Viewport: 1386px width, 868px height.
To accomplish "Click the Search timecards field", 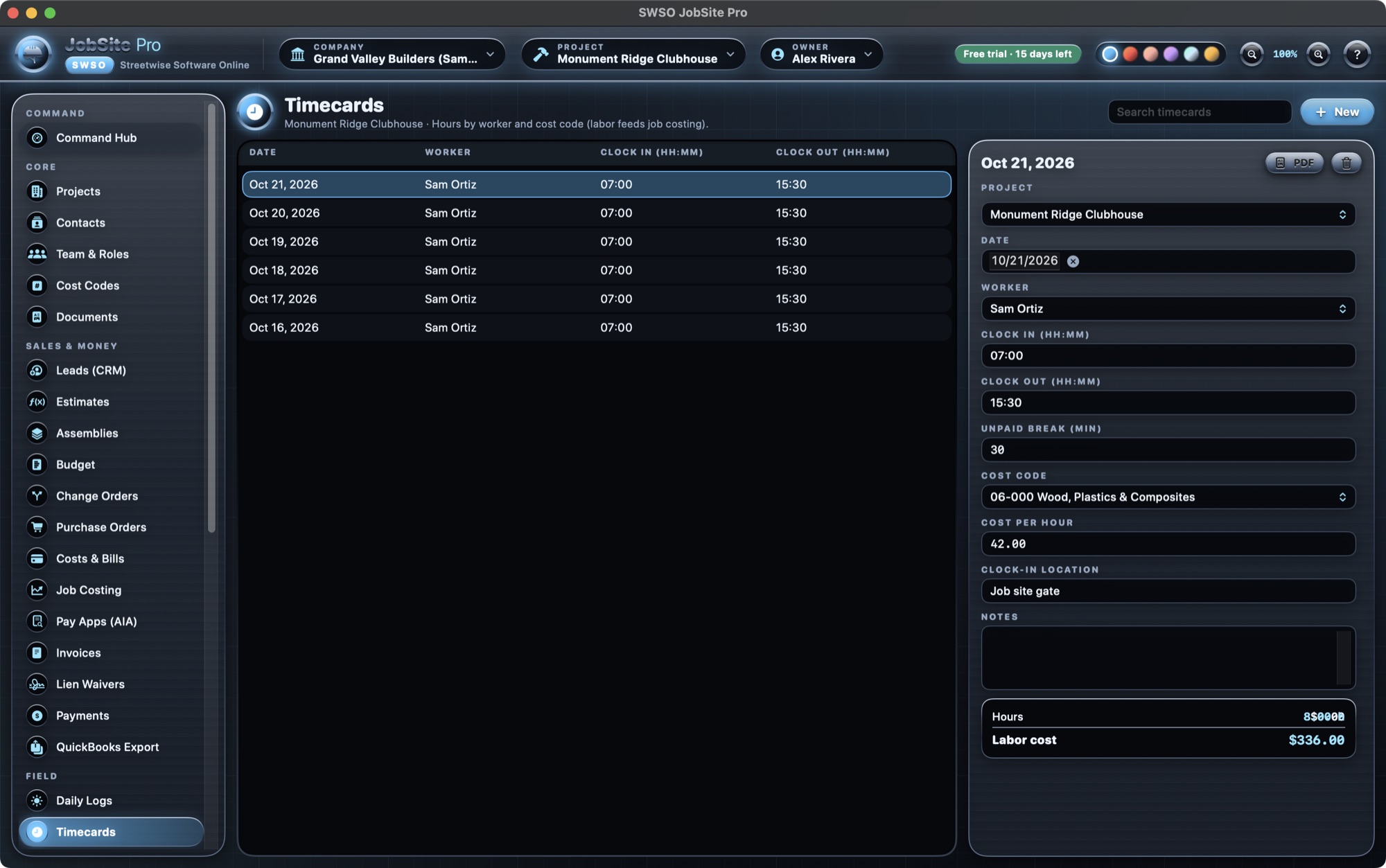I will click(1199, 112).
